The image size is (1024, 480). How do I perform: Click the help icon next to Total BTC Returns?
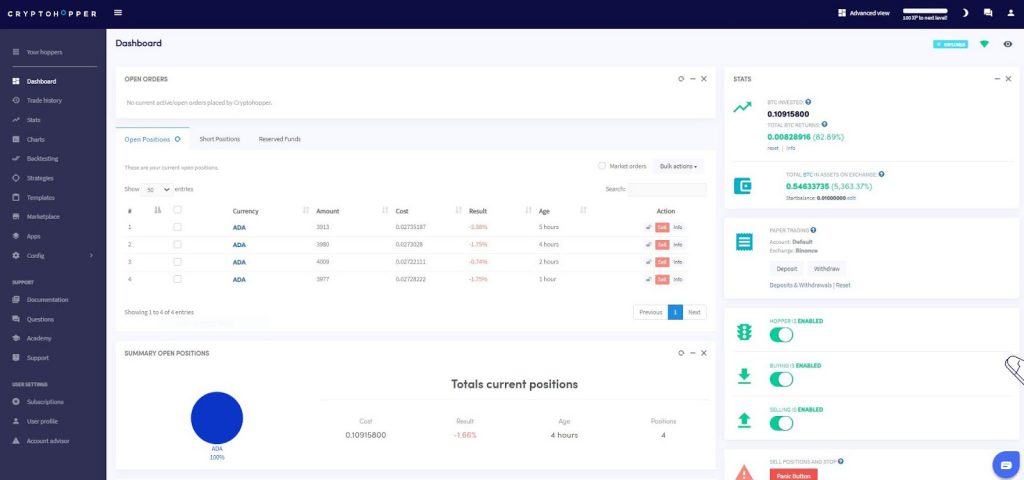[824, 124]
